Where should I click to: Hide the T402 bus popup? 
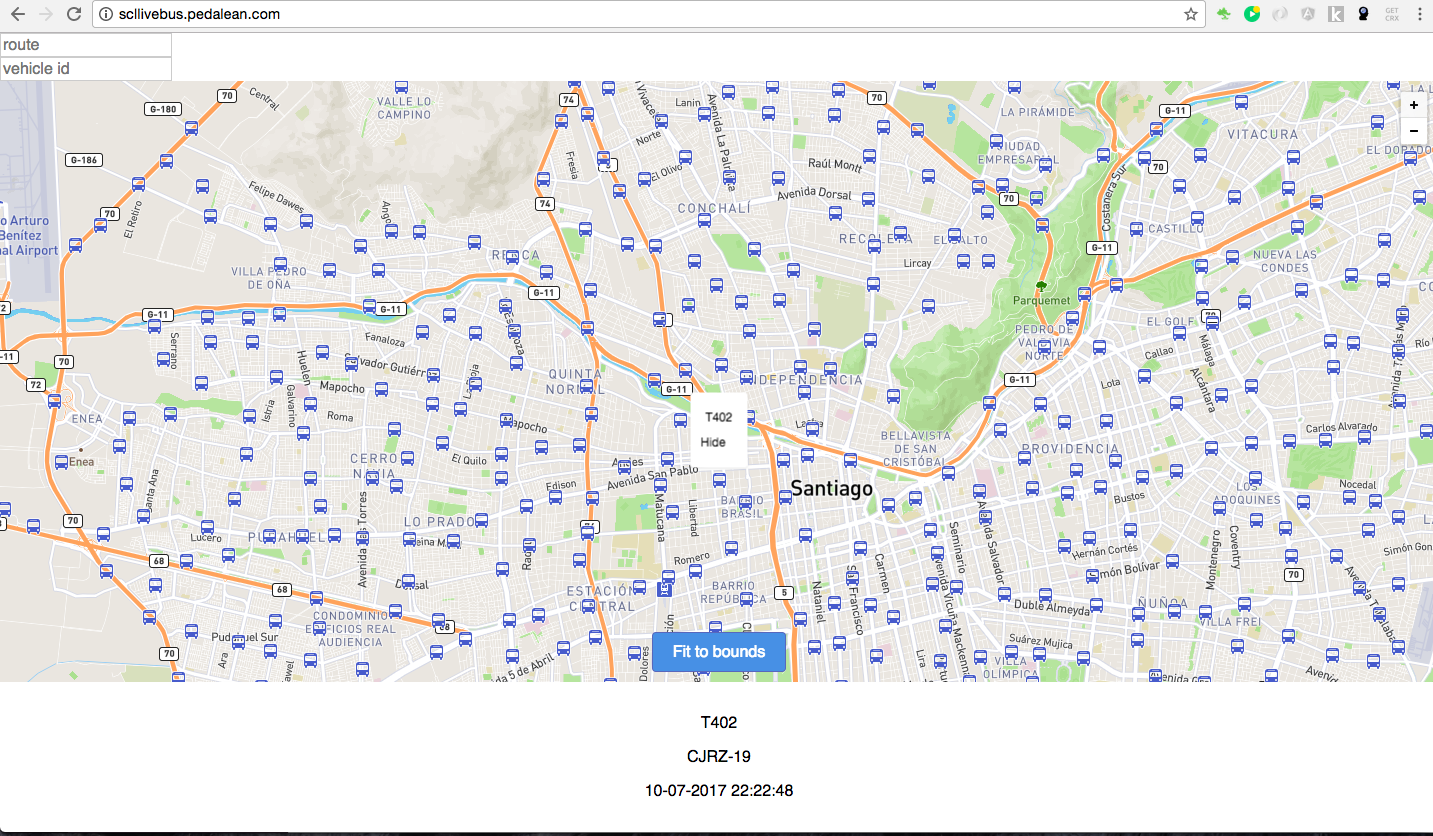click(713, 442)
